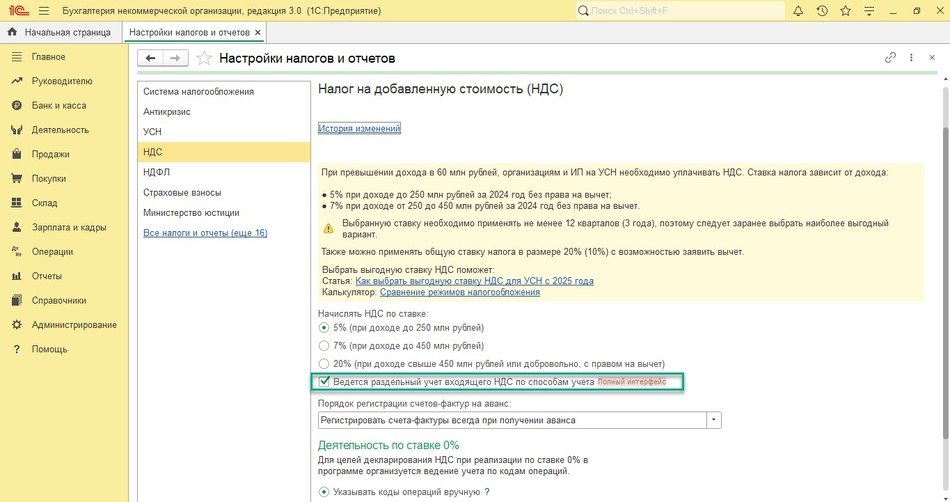This screenshot has height=502, width=950.
Task: Add page to favorites star icon
Action: (x=204, y=58)
